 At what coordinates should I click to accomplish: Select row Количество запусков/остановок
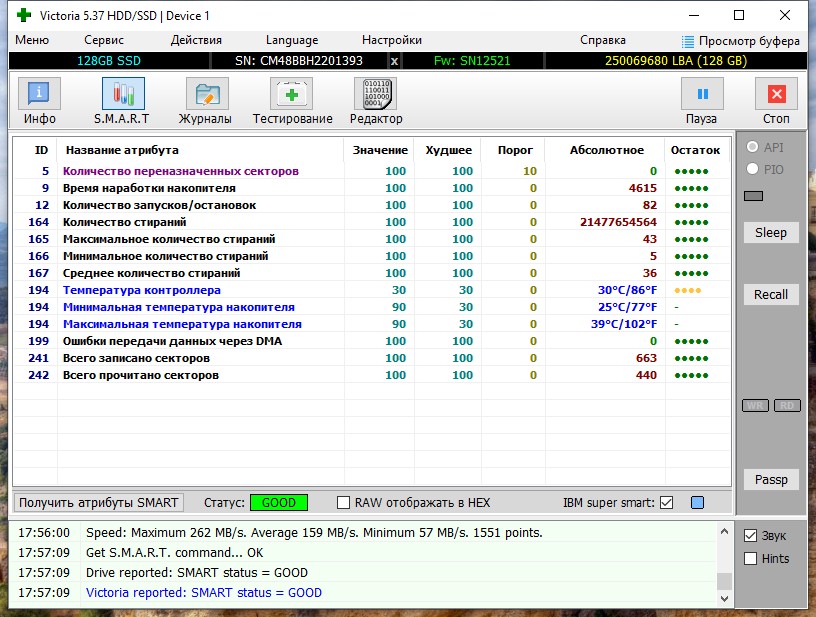(x=372, y=205)
